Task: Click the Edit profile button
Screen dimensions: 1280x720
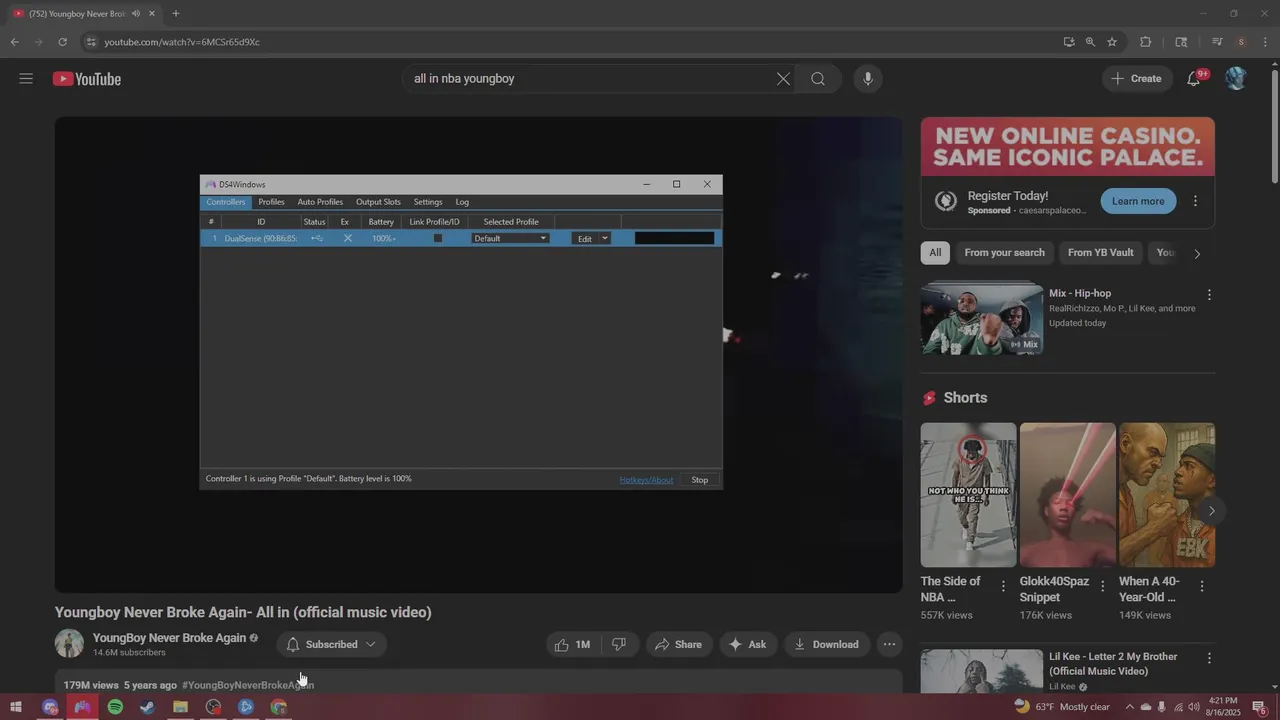Action: point(585,238)
